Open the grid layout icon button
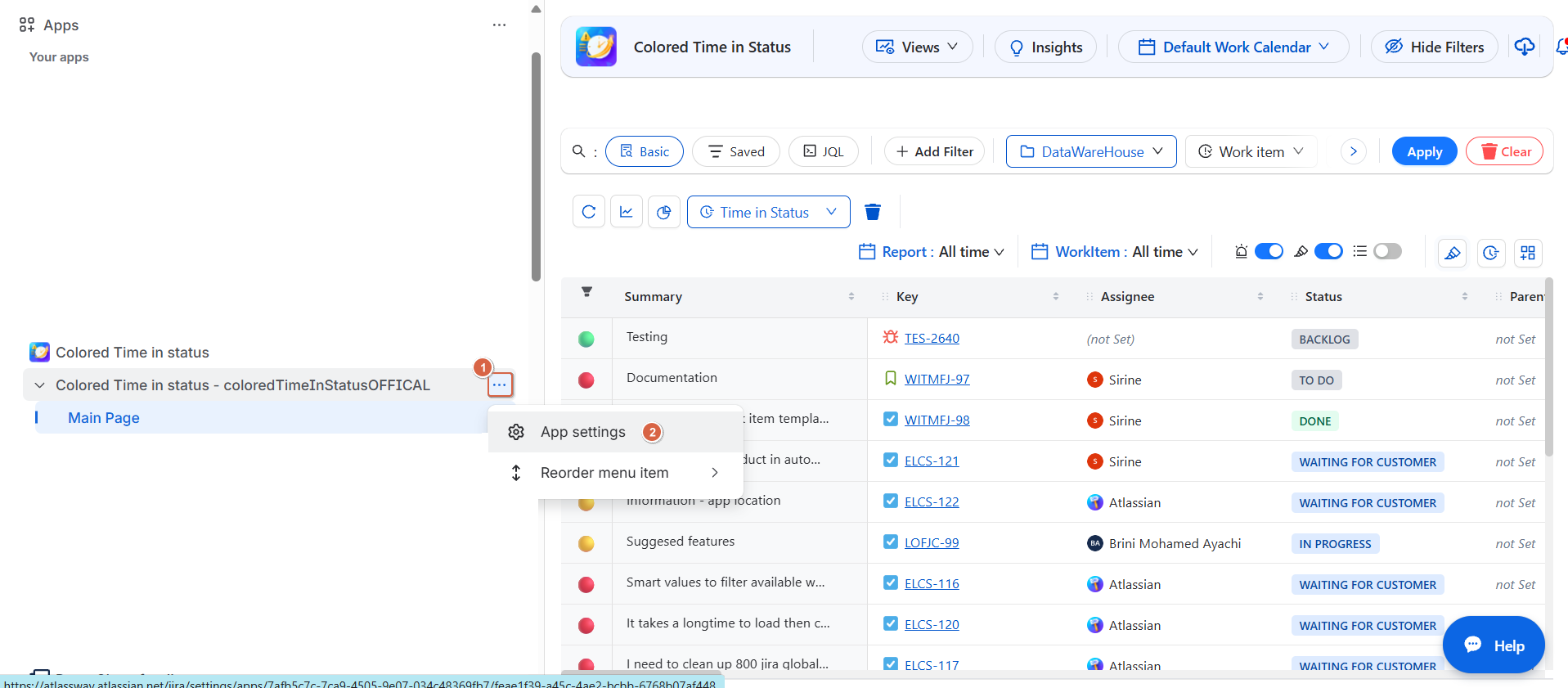Image resolution: width=1568 pixels, height=688 pixels. pyautogui.click(x=1528, y=253)
